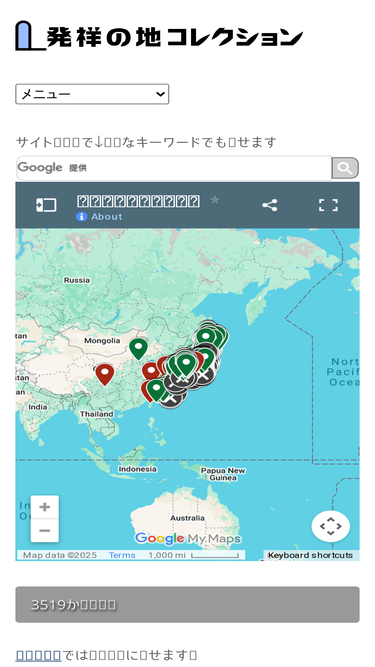Open the map in fullscreen view
The height and width of the screenshot is (667, 375).
(328, 205)
